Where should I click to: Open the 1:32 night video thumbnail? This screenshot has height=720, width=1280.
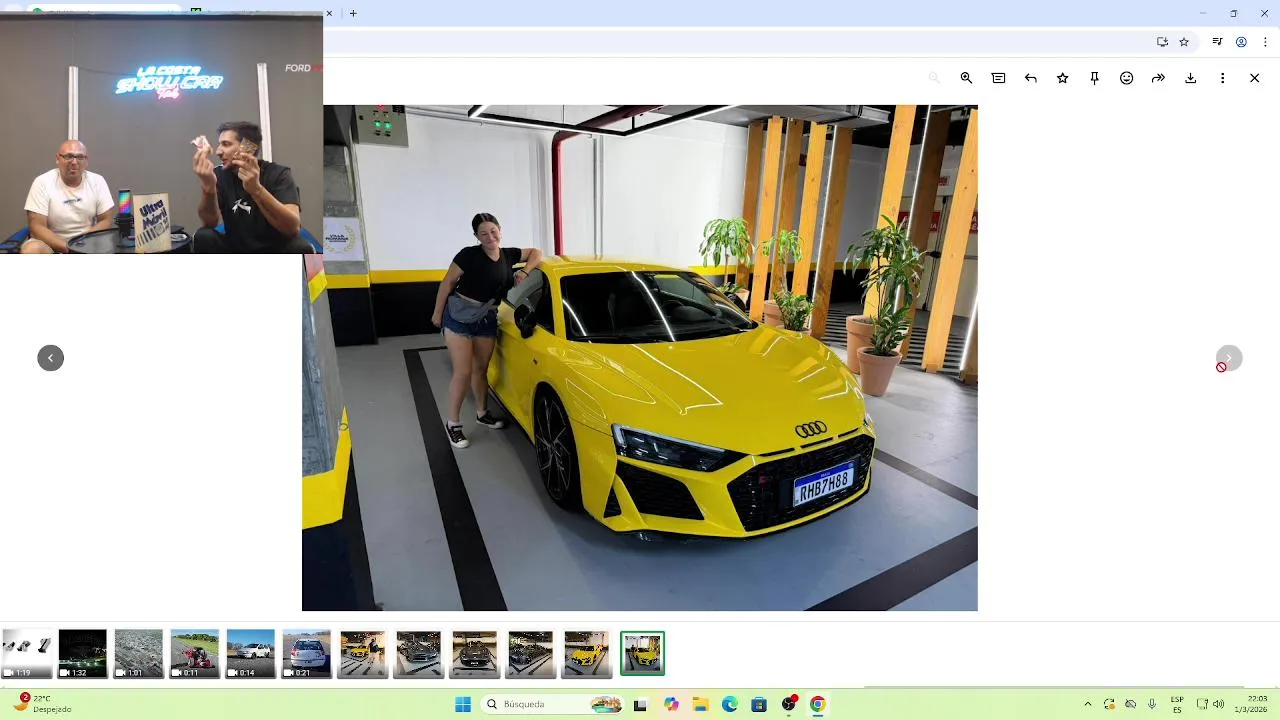point(82,654)
